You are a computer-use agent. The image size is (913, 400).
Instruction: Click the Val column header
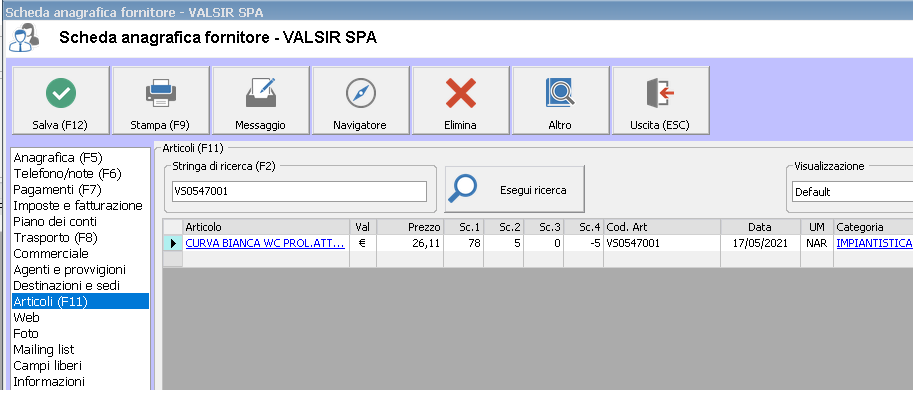tap(363, 227)
